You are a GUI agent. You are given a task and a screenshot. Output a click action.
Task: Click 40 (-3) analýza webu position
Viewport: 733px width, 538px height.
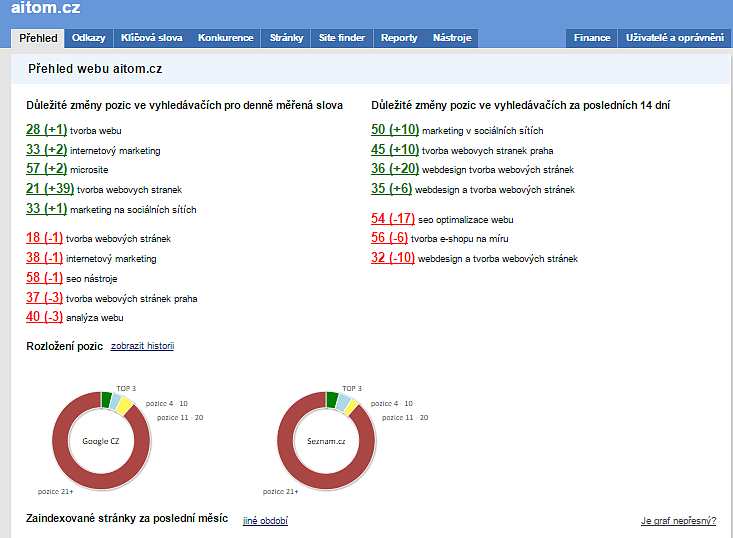coord(45,317)
